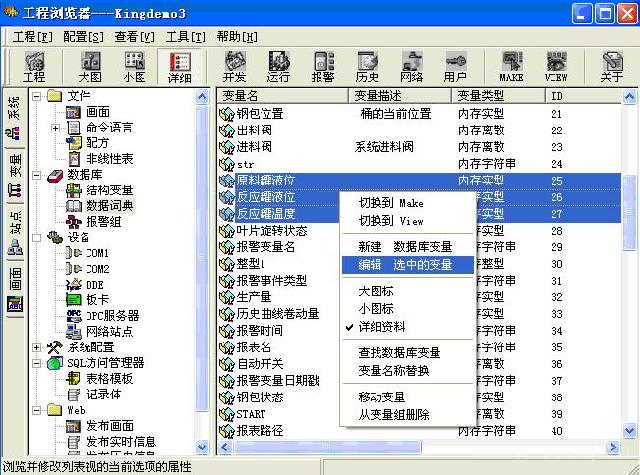640x475 pixels.
Task: Select 画面 in the project tree
Action: click(98, 112)
